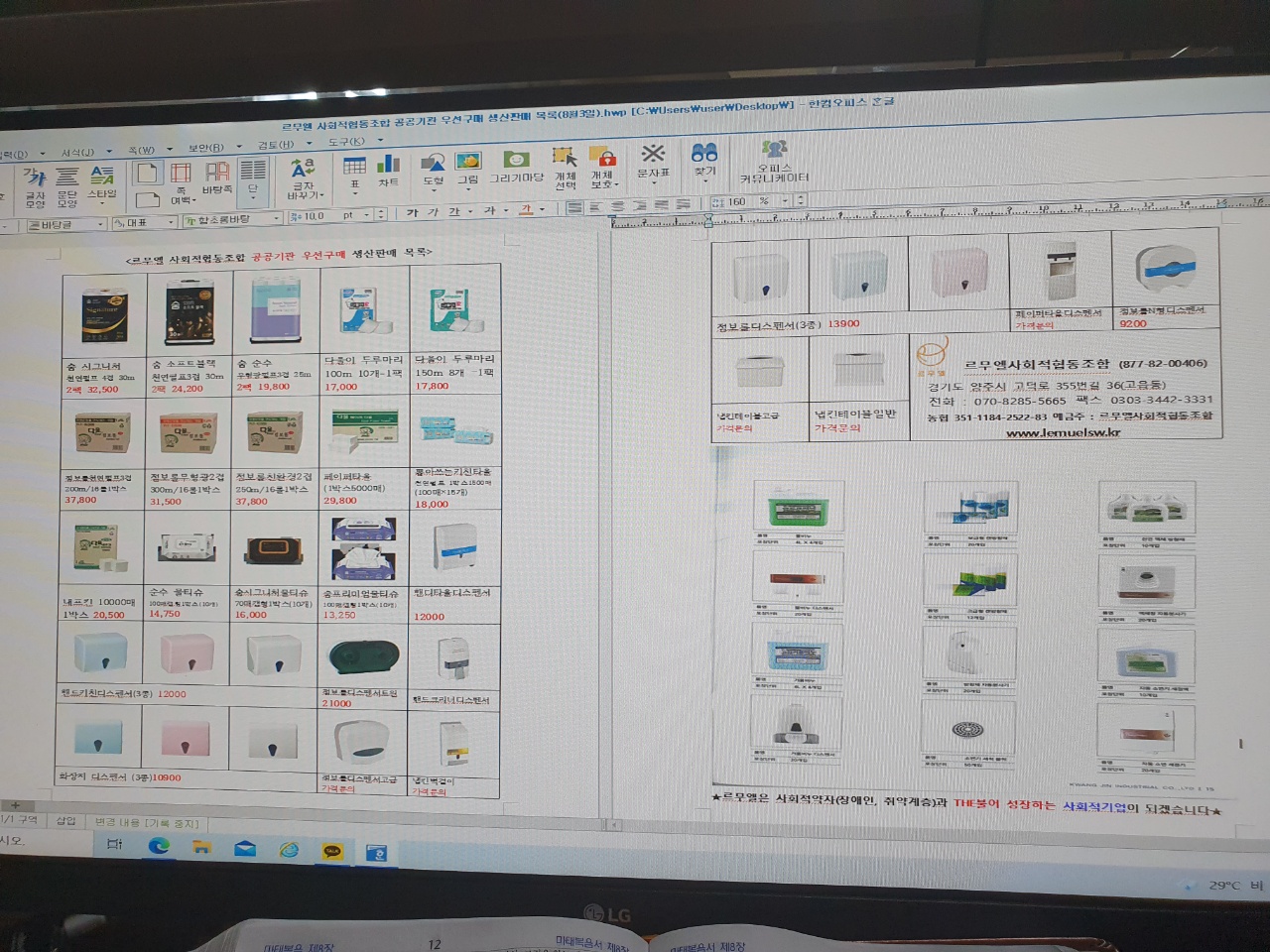1270x952 pixels.
Task: Open the 문자표 character map icon
Action: (653, 163)
